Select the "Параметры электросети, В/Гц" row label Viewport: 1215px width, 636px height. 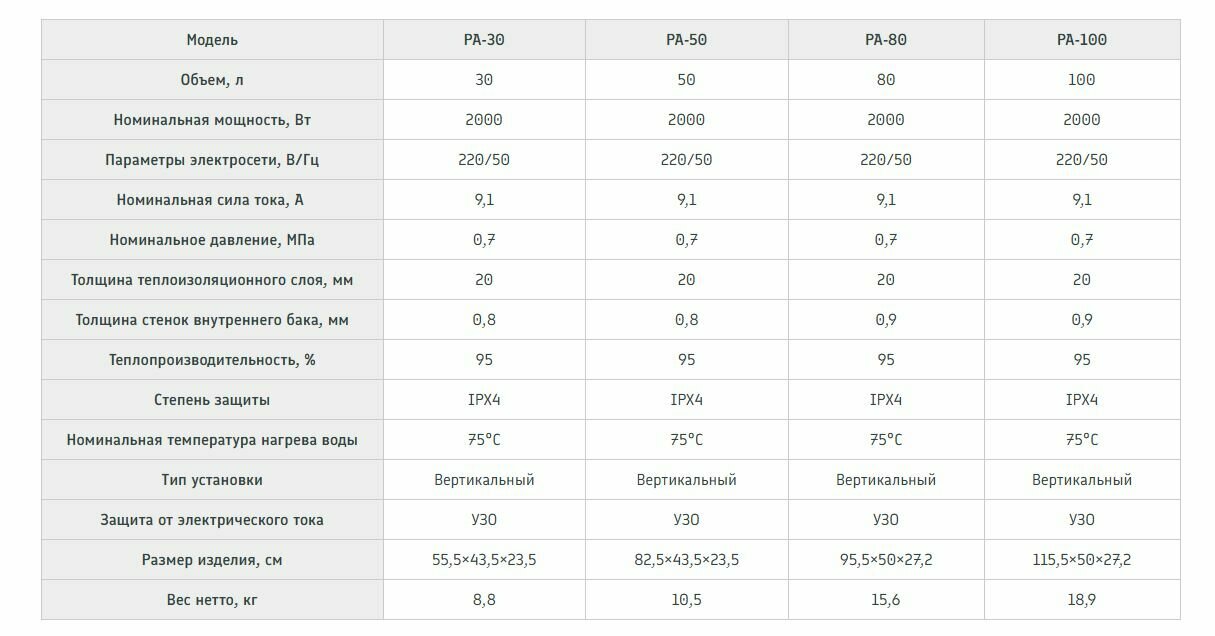[212, 160]
